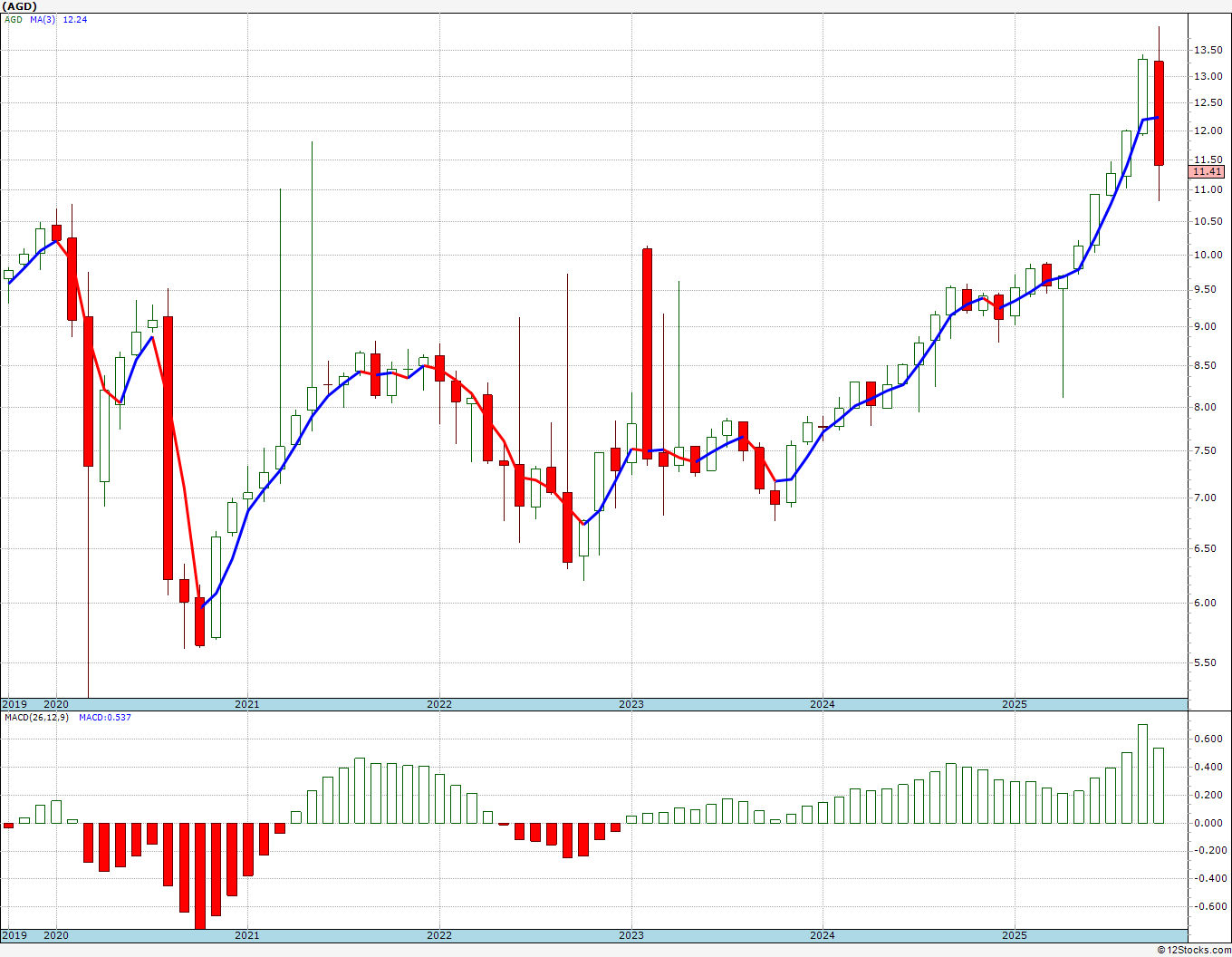Select the 10.50 price axis label

click(x=1208, y=221)
